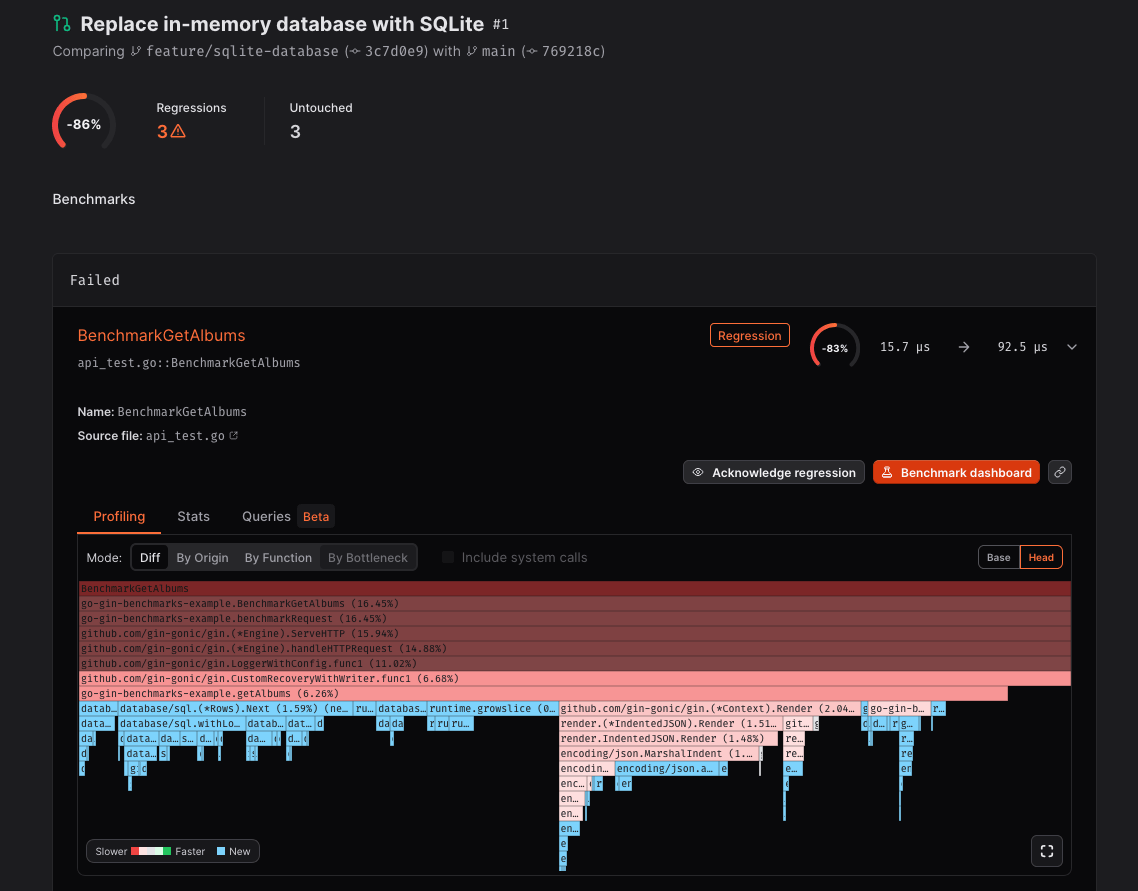Collapse the BenchmarkGetAlbums details chevron
1138x891 pixels.
(x=1071, y=347)
